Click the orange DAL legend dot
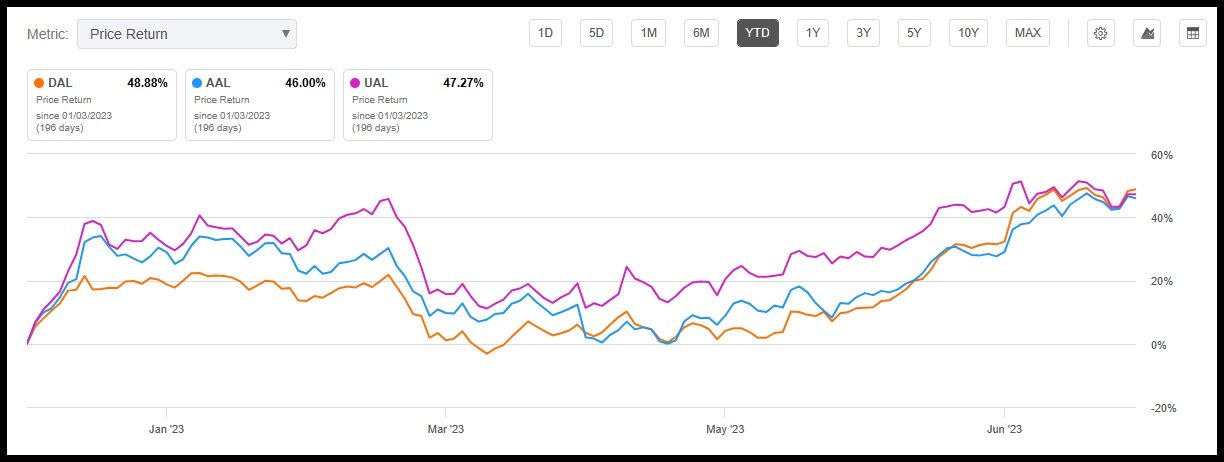Image resolution: width=1224 pixels, height=462 pixels. coord(39,83)
